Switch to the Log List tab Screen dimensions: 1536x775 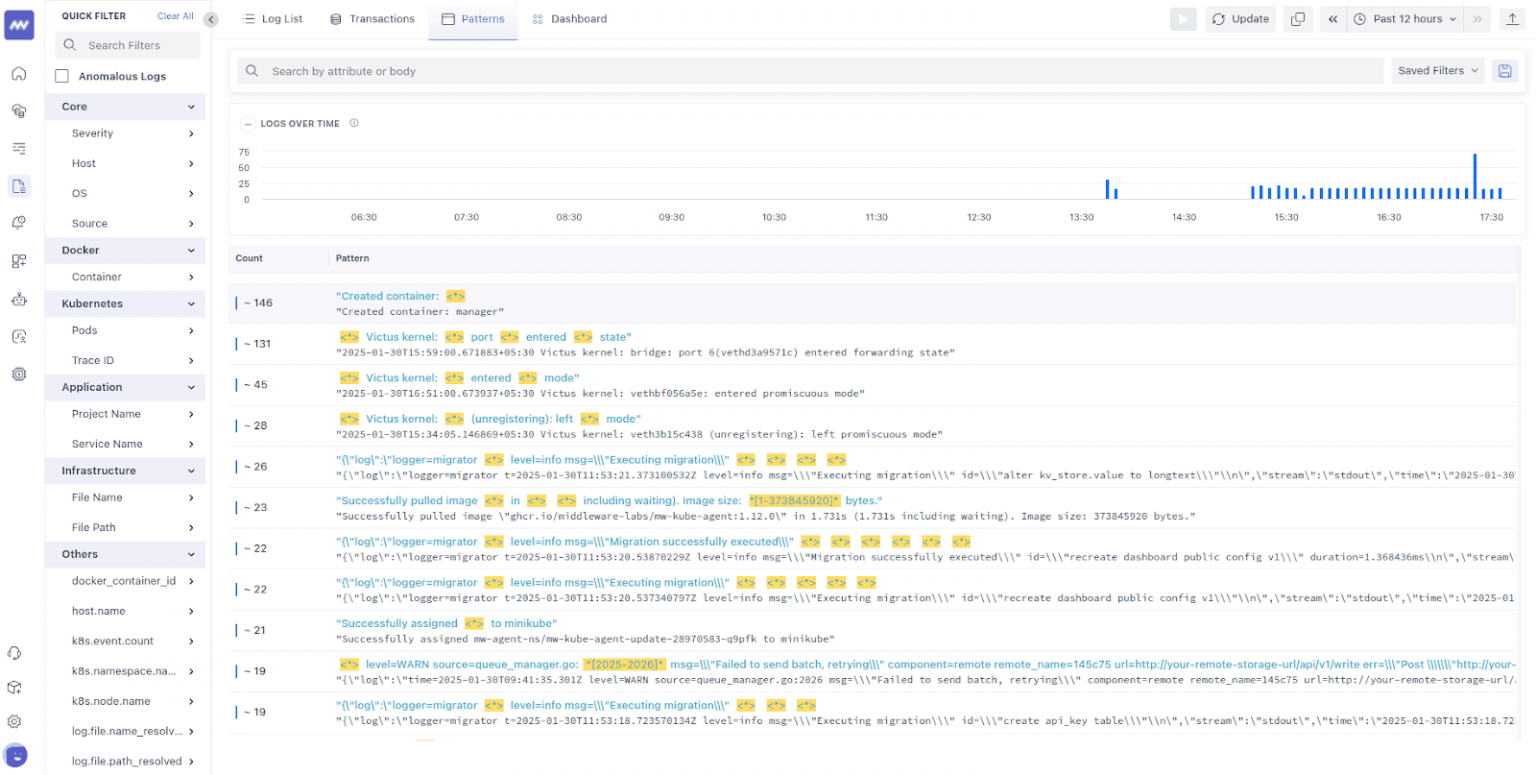(x=273, y=19)
